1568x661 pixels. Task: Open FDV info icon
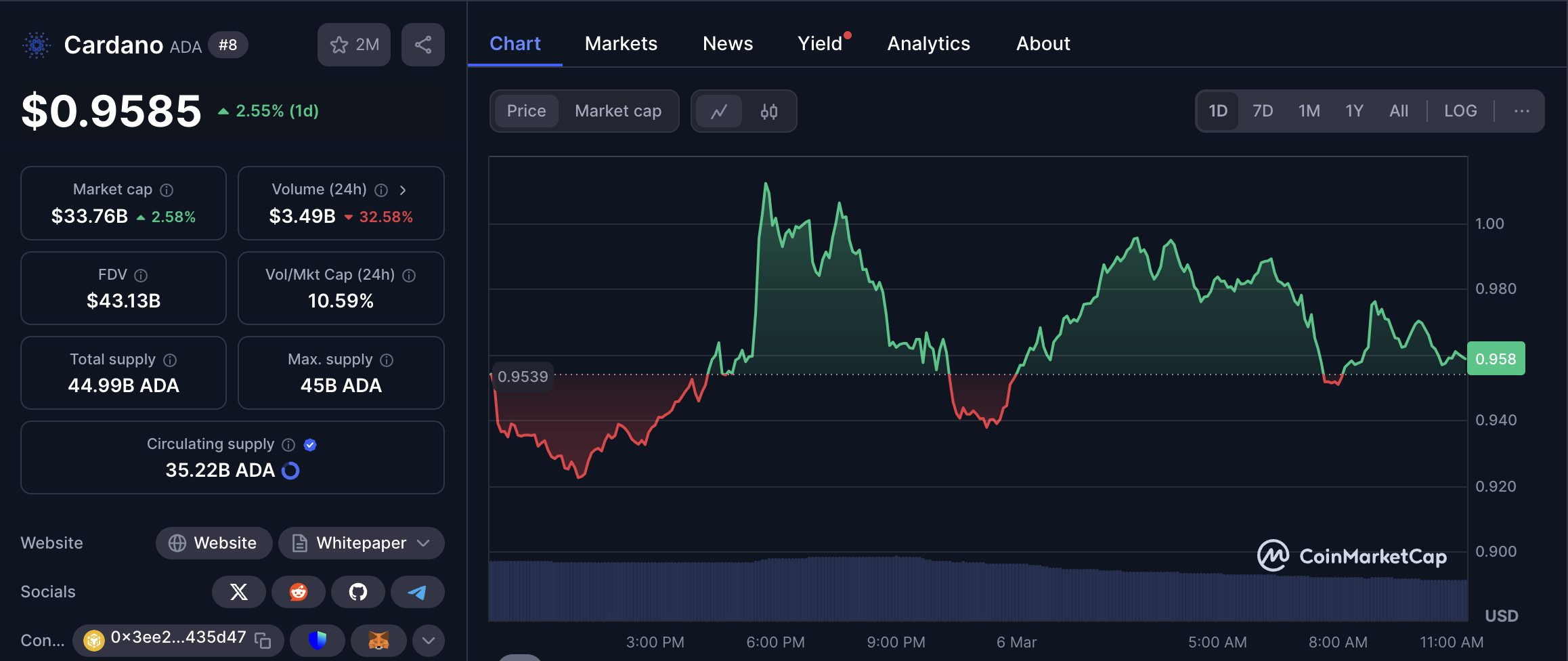pos(141,276)
